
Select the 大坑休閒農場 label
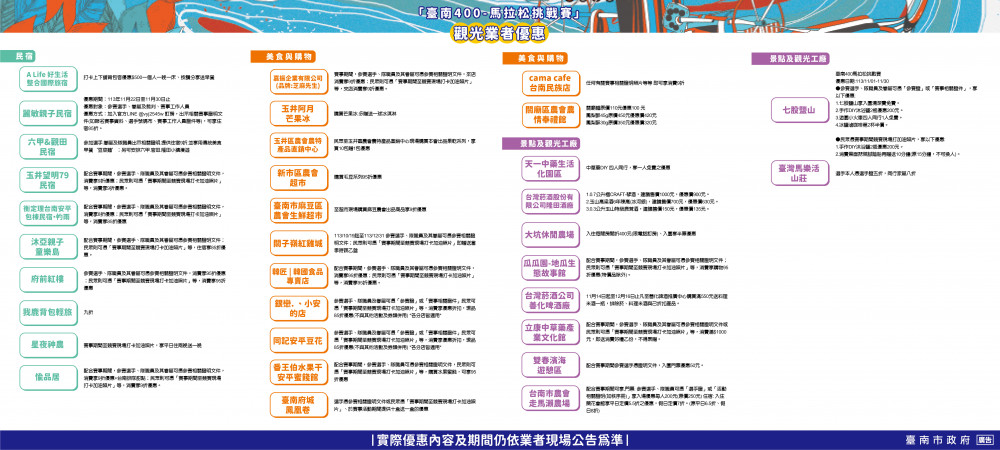pos(550,235)
